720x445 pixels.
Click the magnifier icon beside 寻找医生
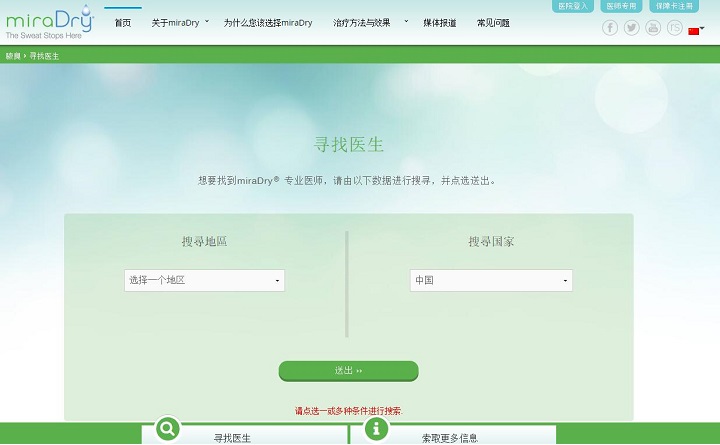[x=168, y=429]
